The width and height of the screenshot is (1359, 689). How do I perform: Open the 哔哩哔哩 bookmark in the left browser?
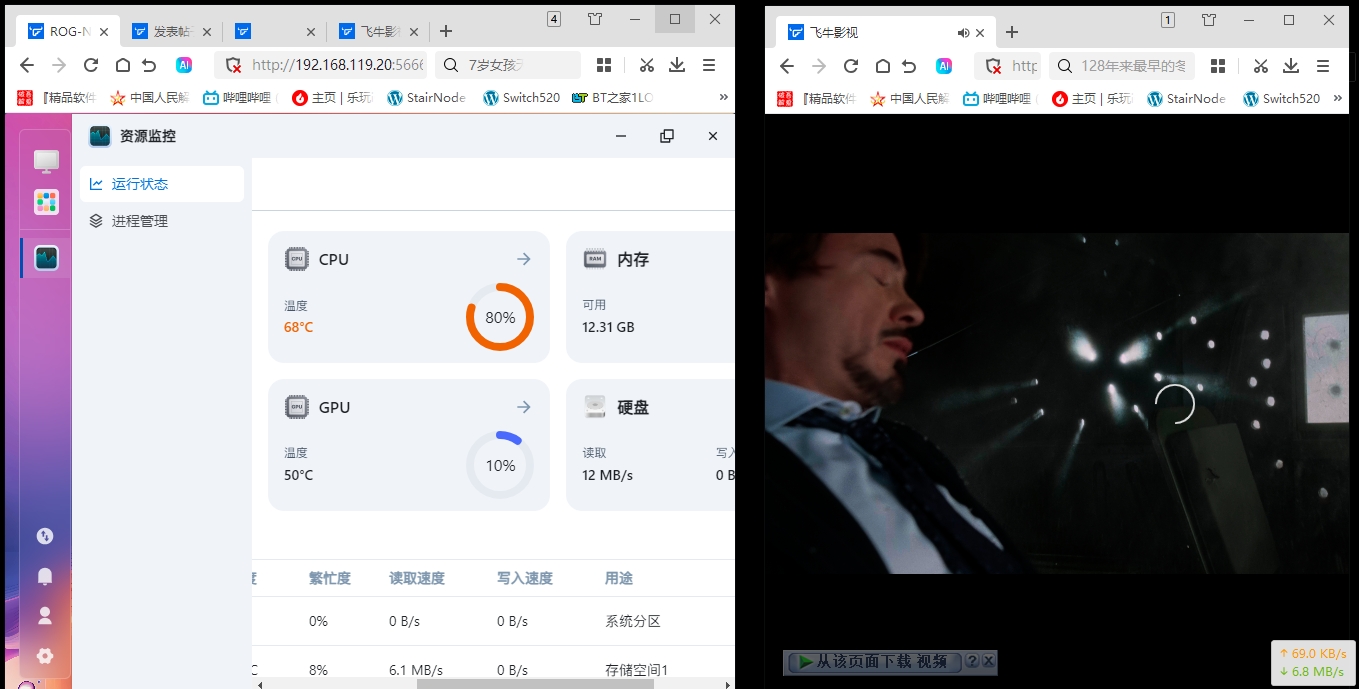(x=238, y=98)
